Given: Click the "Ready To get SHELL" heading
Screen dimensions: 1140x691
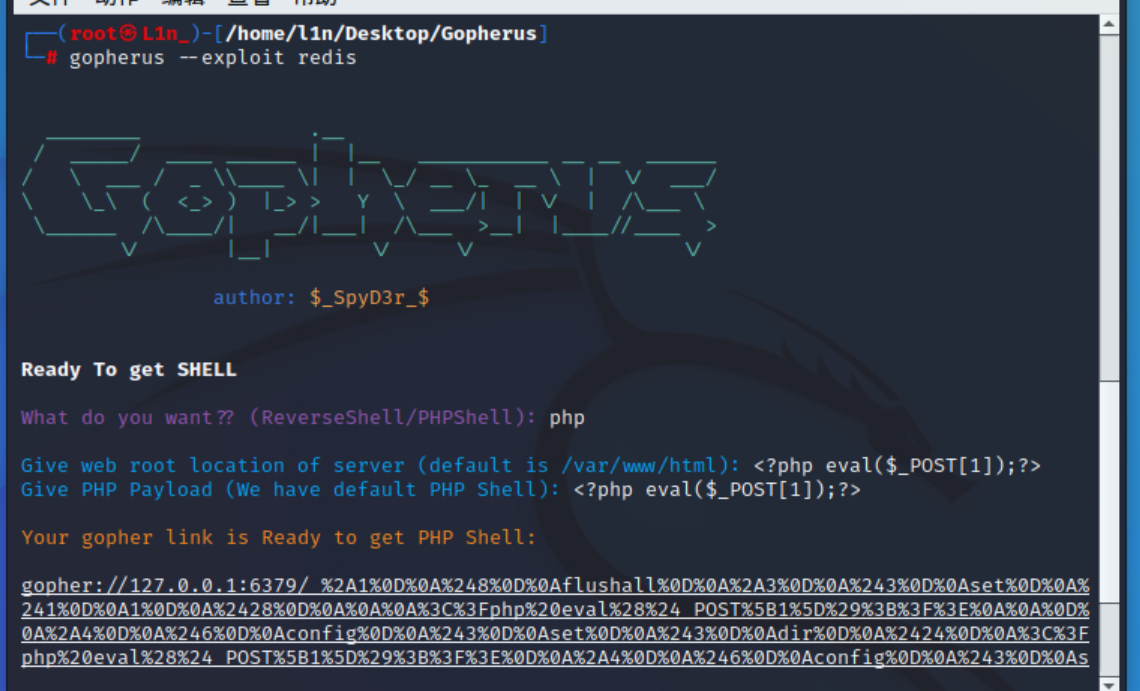Looking at the screenshot, I should (129, 370).
